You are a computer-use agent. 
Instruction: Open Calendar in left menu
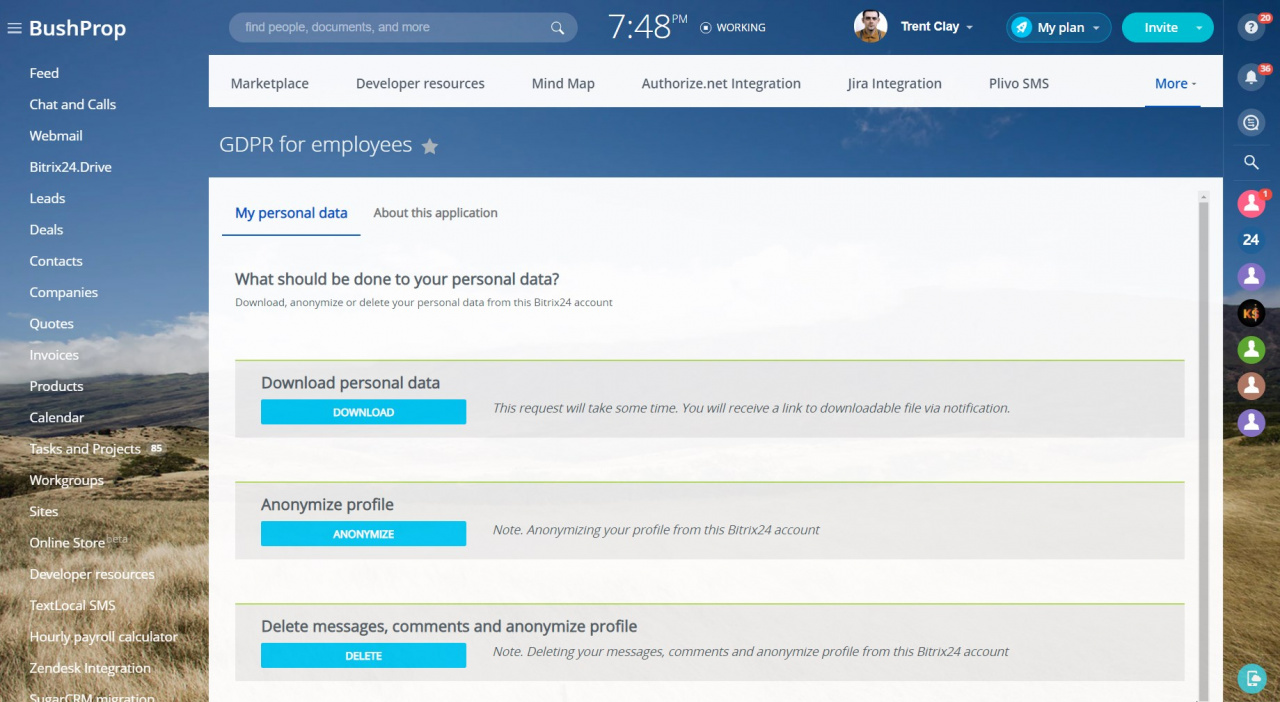pos(57,417)
